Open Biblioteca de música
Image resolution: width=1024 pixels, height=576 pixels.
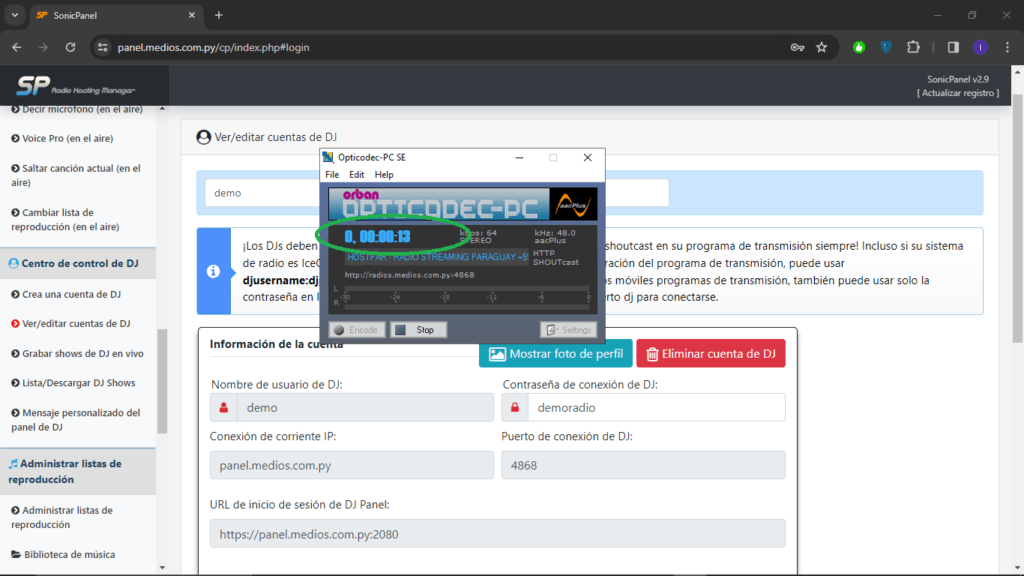point(63,554)
